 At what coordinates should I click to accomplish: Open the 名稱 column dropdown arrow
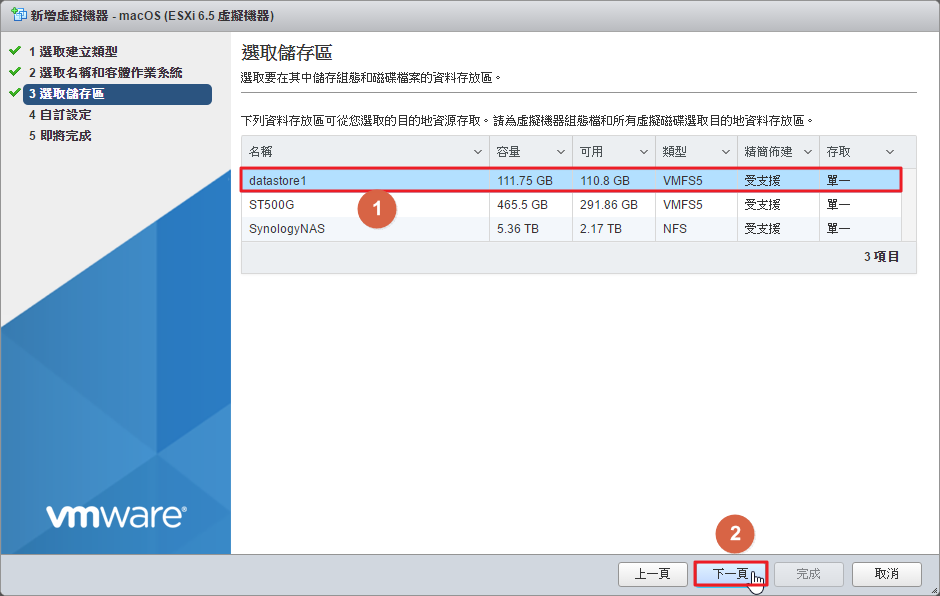478,152
